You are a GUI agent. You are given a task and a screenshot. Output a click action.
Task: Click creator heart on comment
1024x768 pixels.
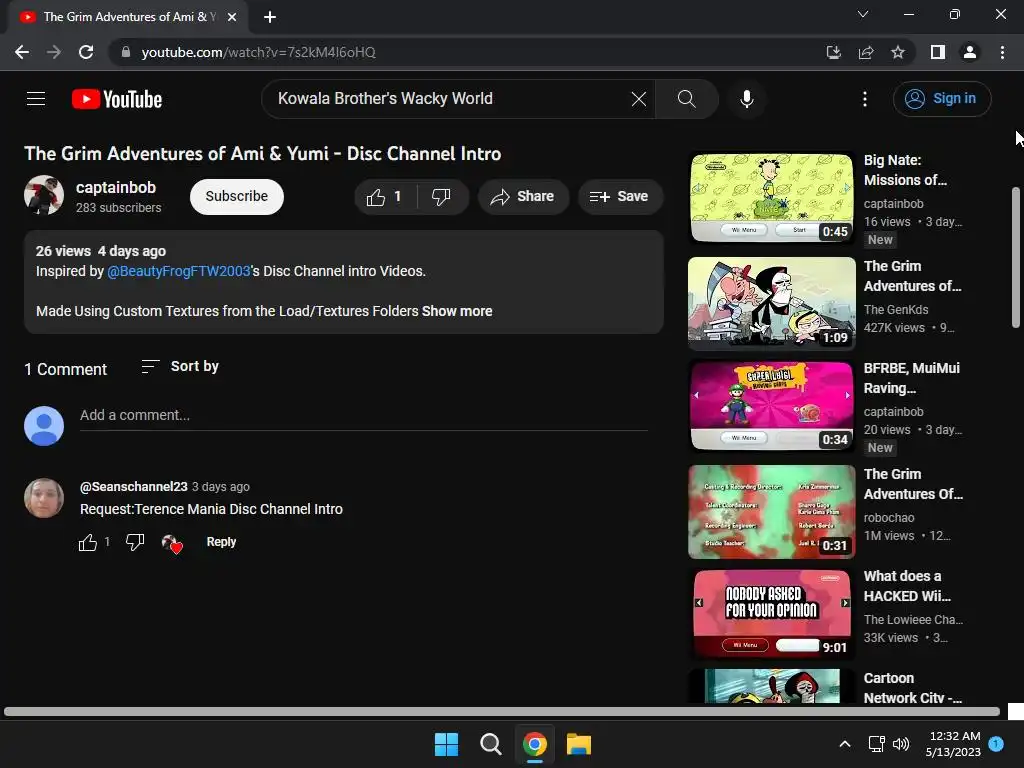pyautogui.click(x=172, y=543)
